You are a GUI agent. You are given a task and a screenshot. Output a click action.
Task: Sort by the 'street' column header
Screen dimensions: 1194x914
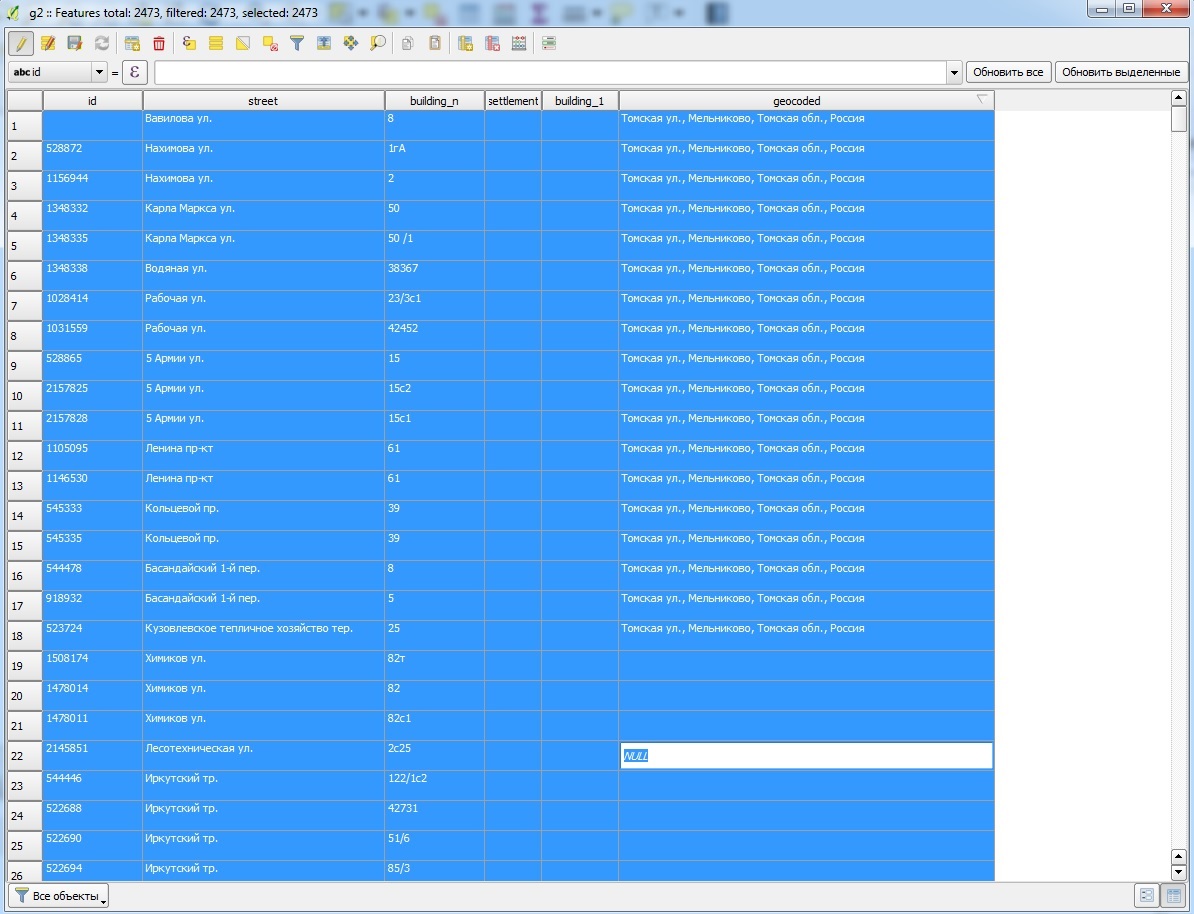263,101
